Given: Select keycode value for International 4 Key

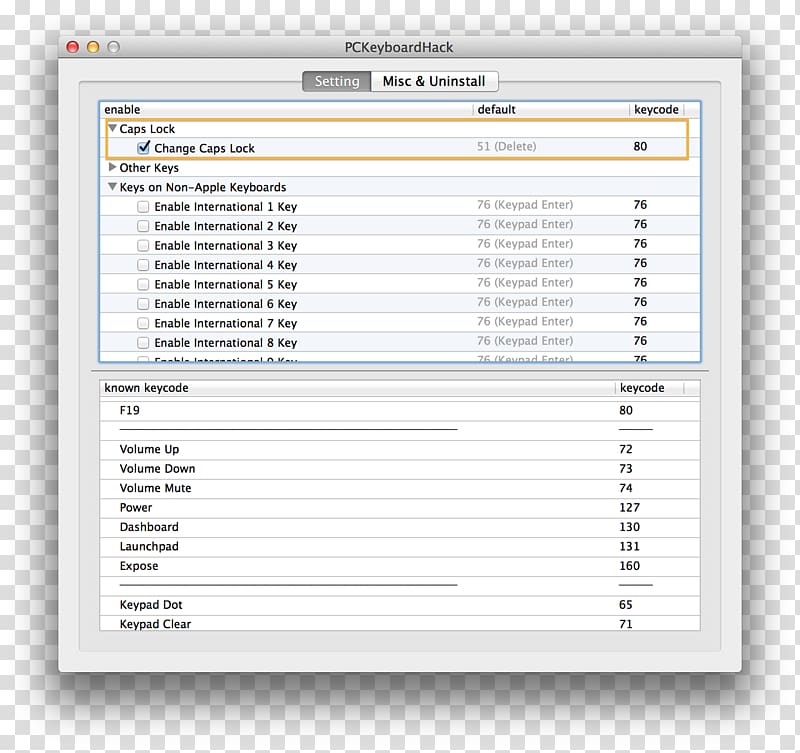Looking at the screenshot, I should click(640, 263).
